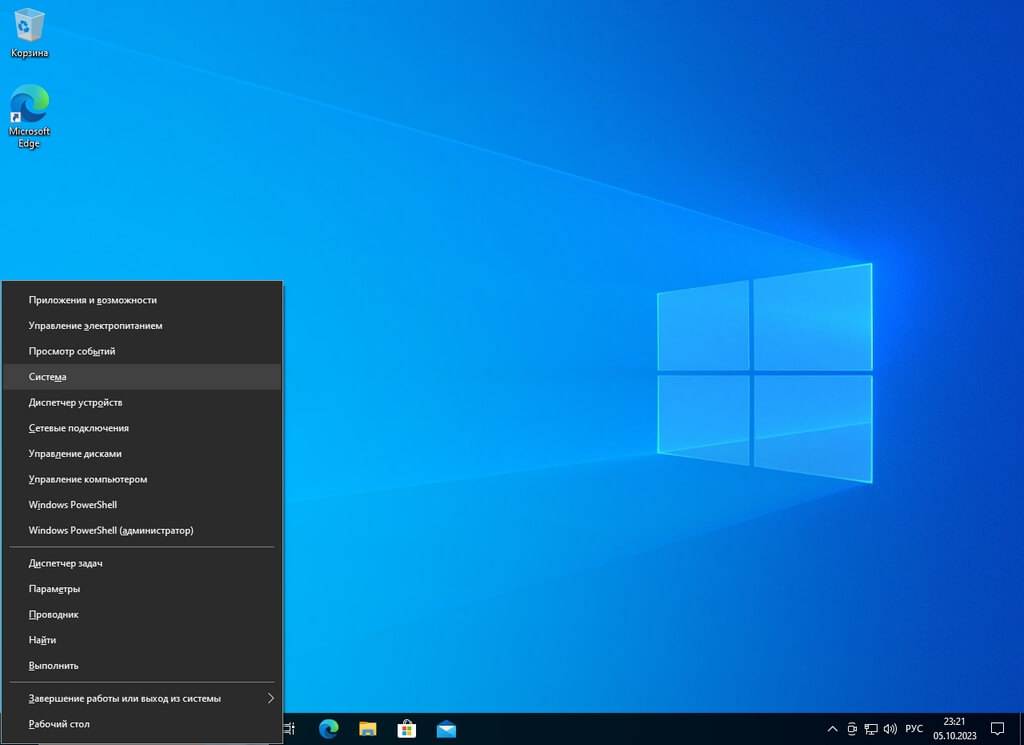Image resolution: width=1024 pixels, height=745 pixels.
Task: Open Microsoft Store from the taskbar
Action: pos(407,729)
